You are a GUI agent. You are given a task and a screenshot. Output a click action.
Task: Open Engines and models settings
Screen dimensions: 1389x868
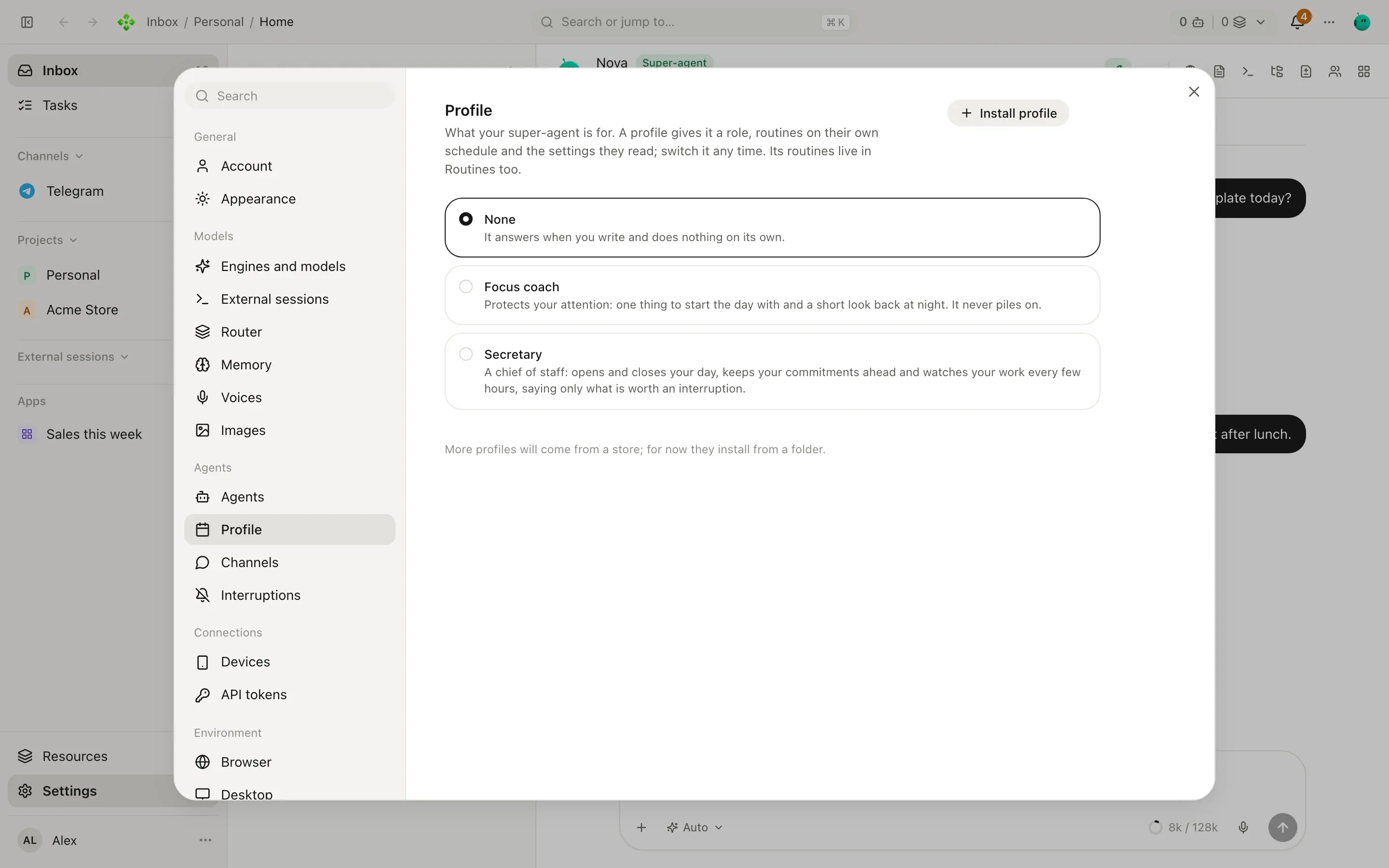290,266
